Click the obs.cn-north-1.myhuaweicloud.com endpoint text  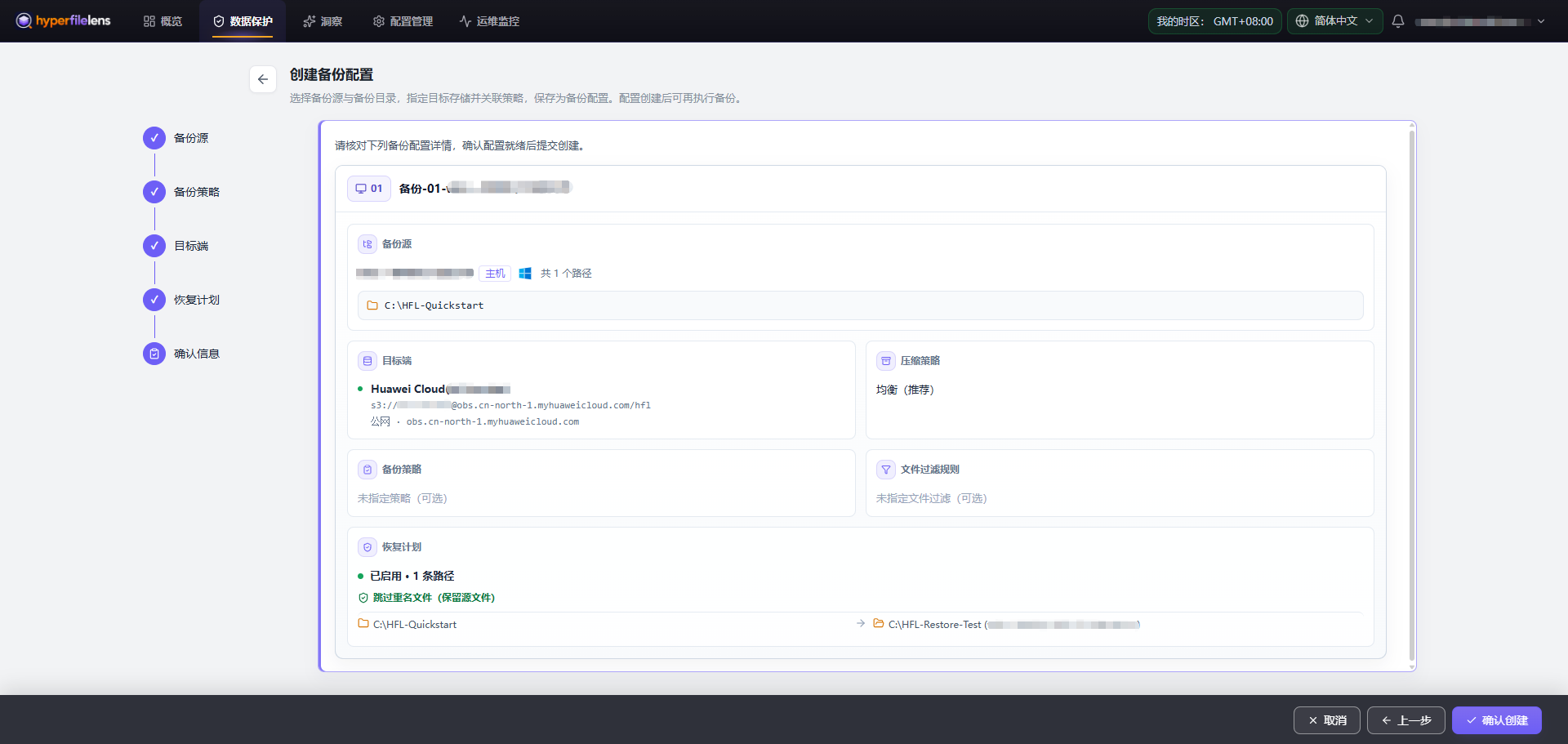click(x=492, y=422)
